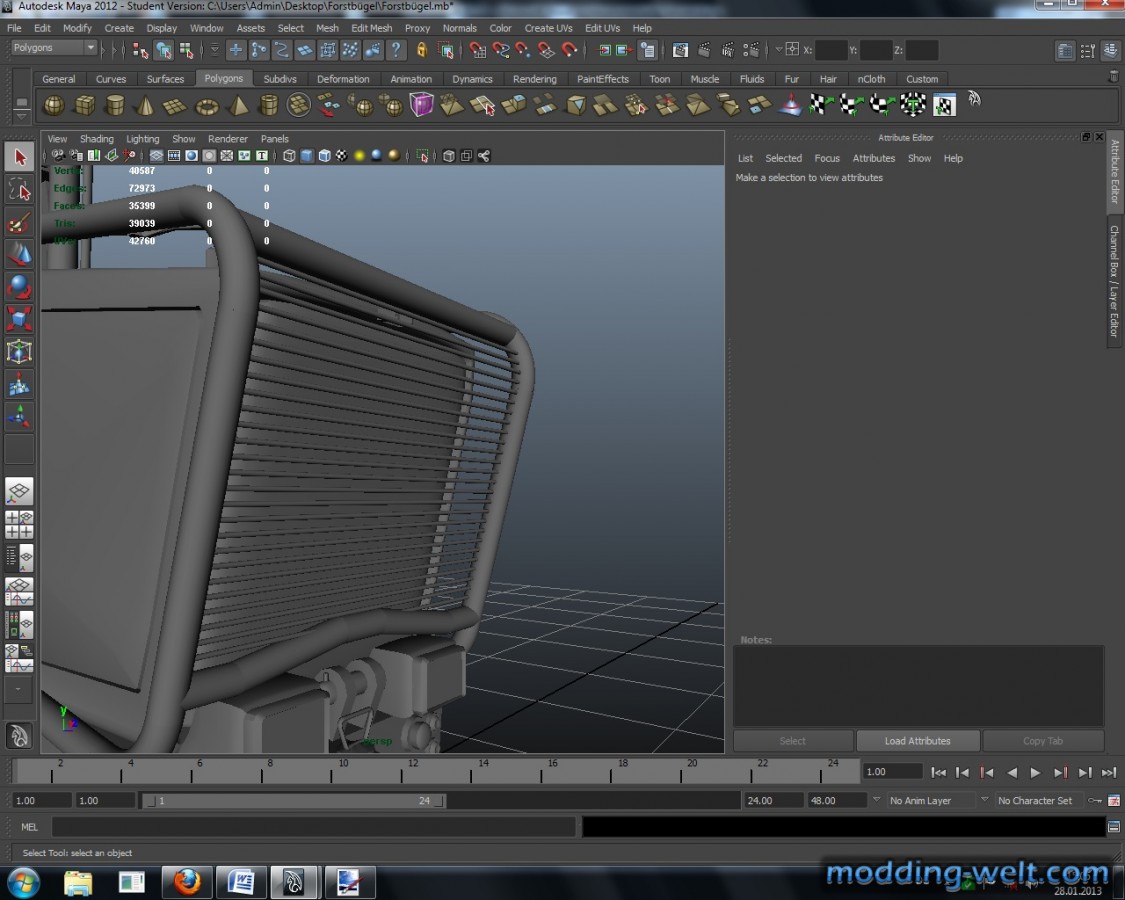Activate the Select tool in the toolbox

tap(19, 157)
